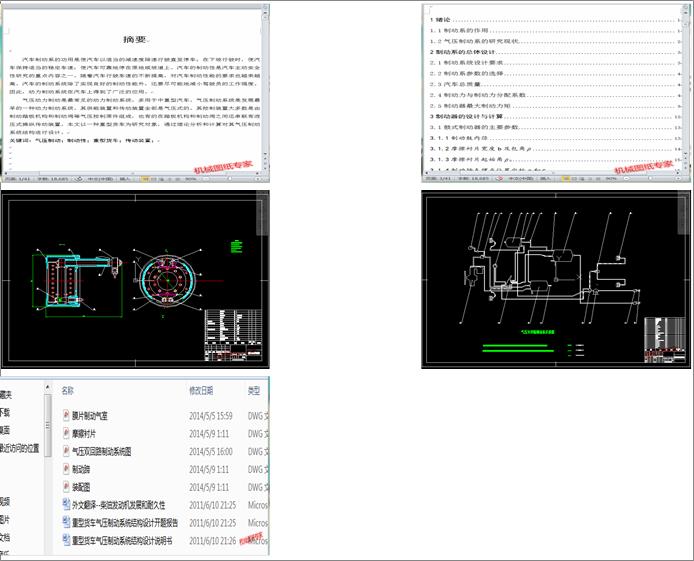Switch to Print Layout view in abstract window

[145, 179]
